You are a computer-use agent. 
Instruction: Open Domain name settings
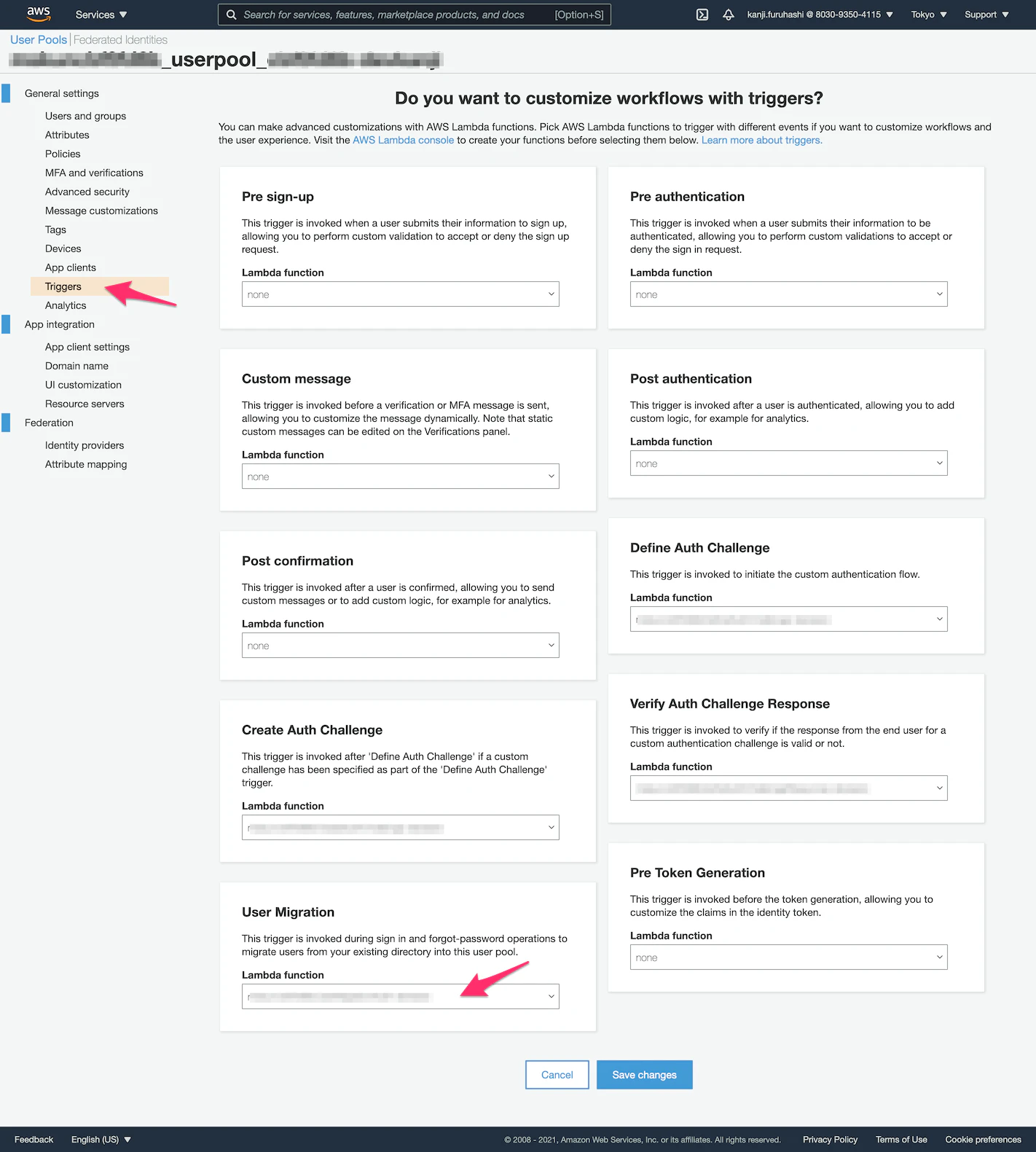pos(76,366)
